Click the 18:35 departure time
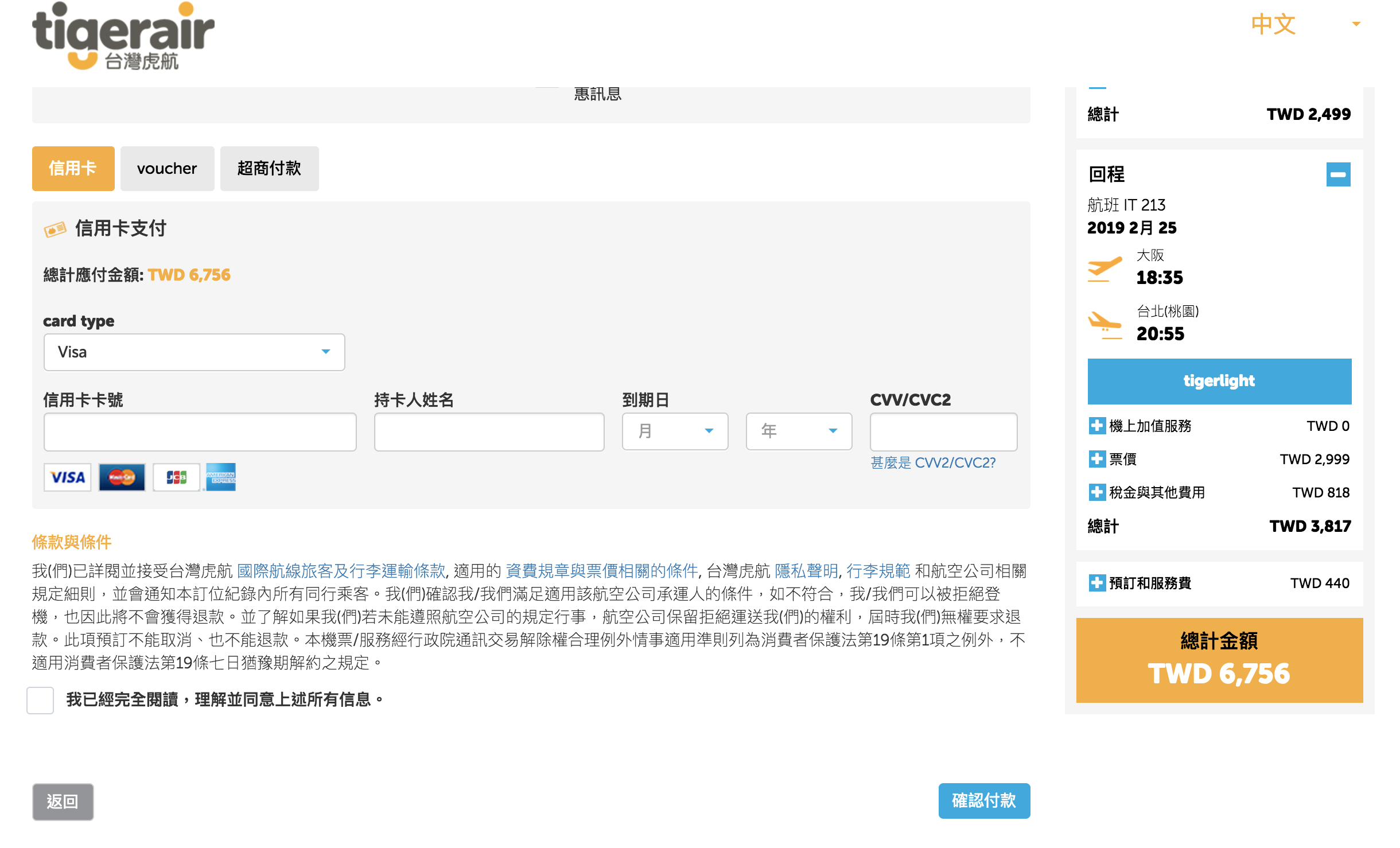Image resolution: width=1400 pixels, height=848 pixels. 1160,278
